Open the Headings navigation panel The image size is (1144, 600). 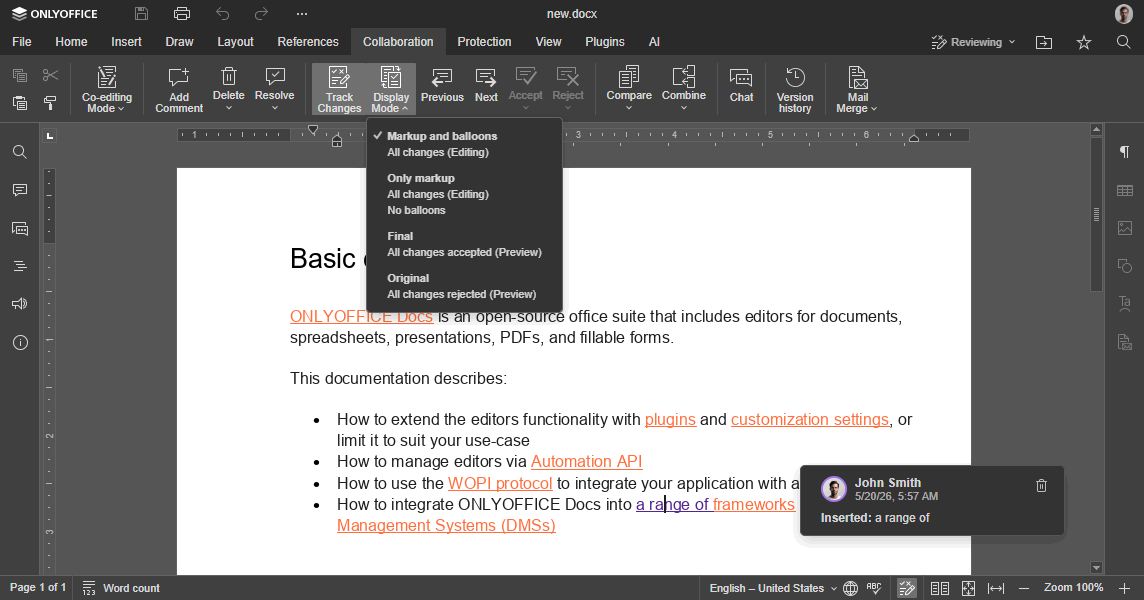click(20, 266)
